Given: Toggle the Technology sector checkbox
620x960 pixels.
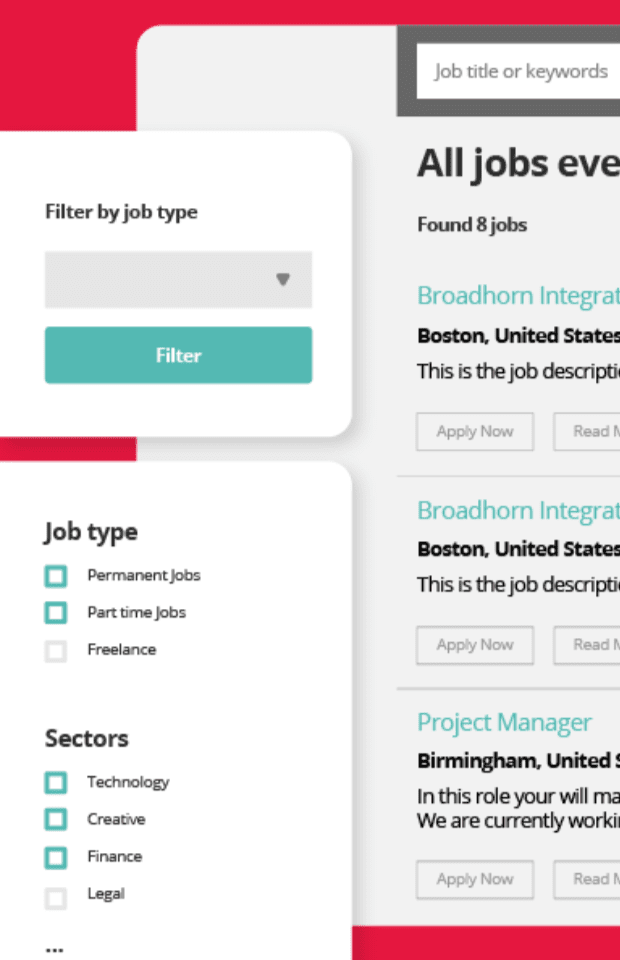Looking at the screenshot, I should [x=56, y=783].
